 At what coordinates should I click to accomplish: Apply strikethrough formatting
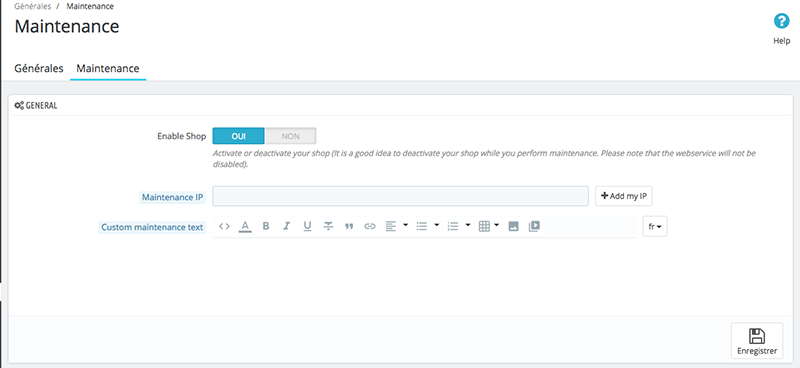(328, 226)
